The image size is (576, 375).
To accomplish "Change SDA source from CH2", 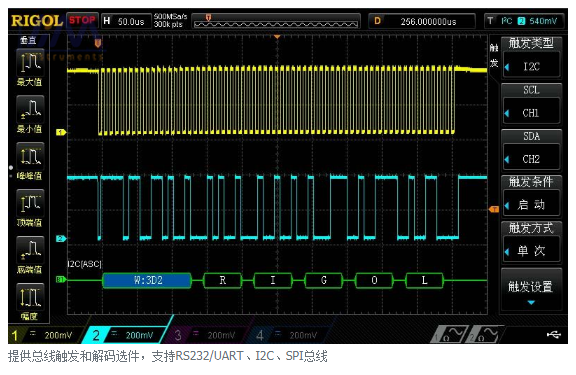I will coord(531,159).
